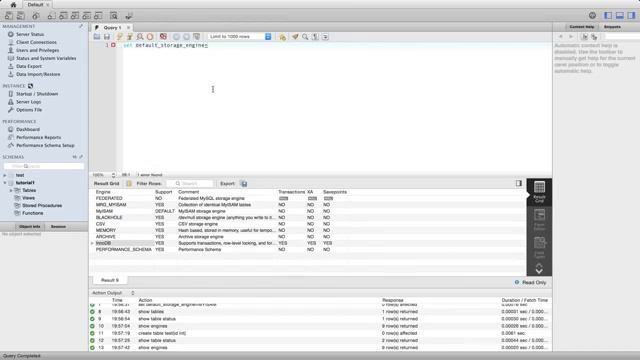Stop query execution icon

(x=150, y=37)
